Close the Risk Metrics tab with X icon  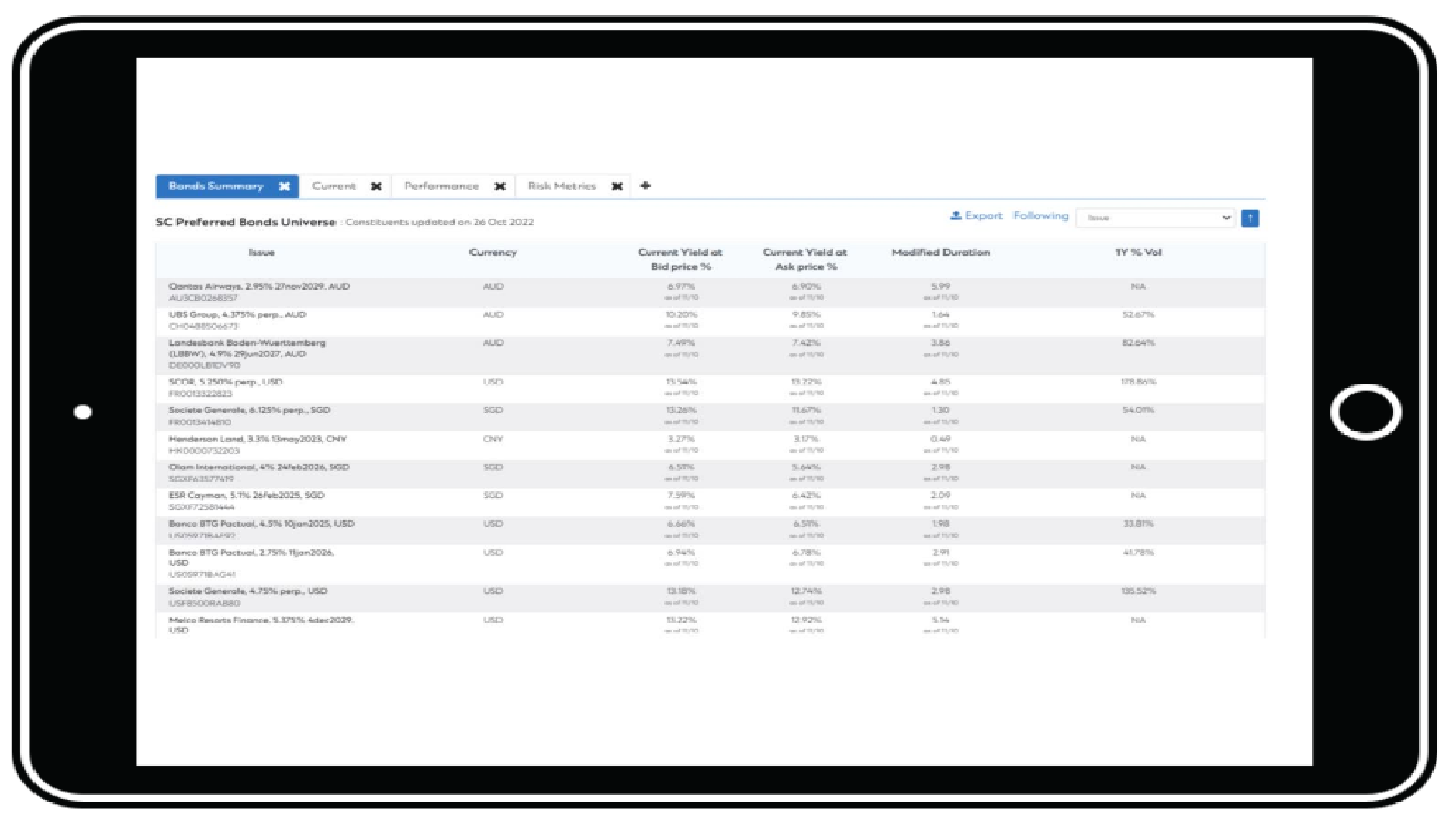point(617,187)
